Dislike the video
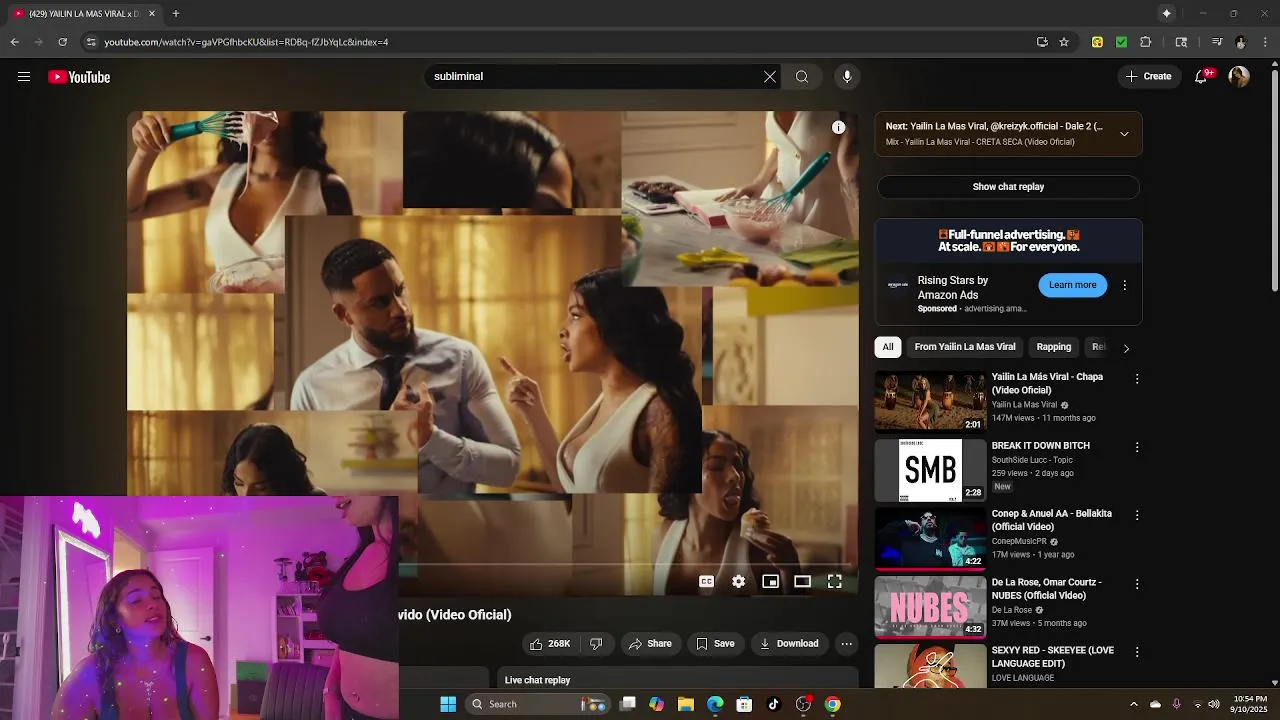This screenshot has height=720, width=1280. (x=596, y=644)
